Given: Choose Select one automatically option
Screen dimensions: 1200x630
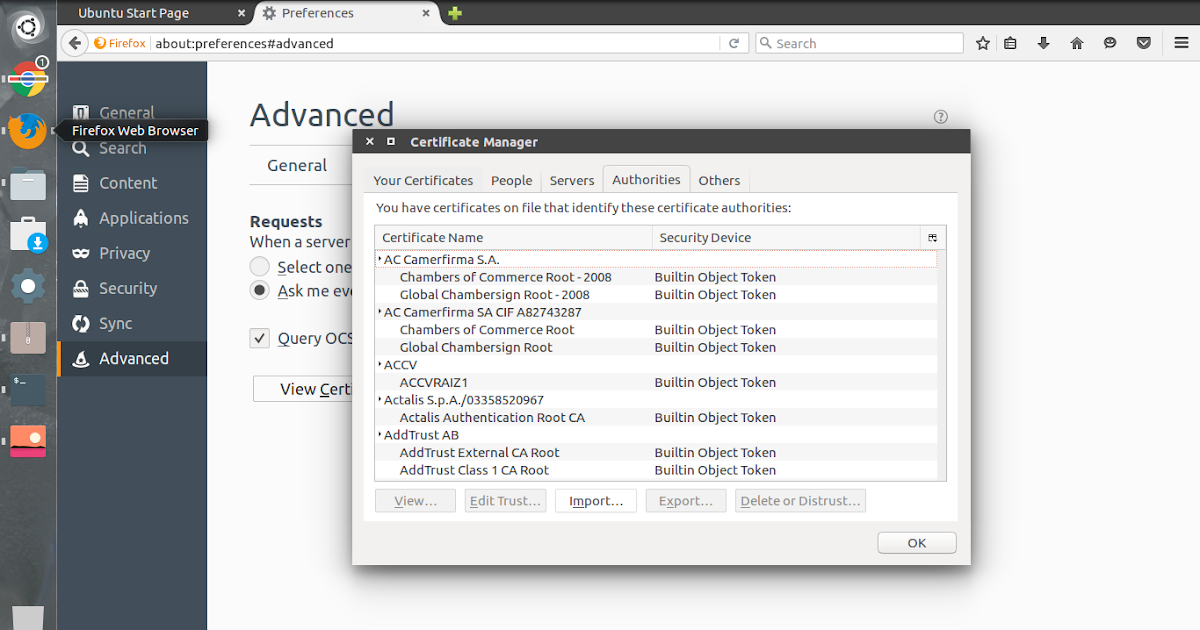Looking at the screenshot, I should [259, 267].
